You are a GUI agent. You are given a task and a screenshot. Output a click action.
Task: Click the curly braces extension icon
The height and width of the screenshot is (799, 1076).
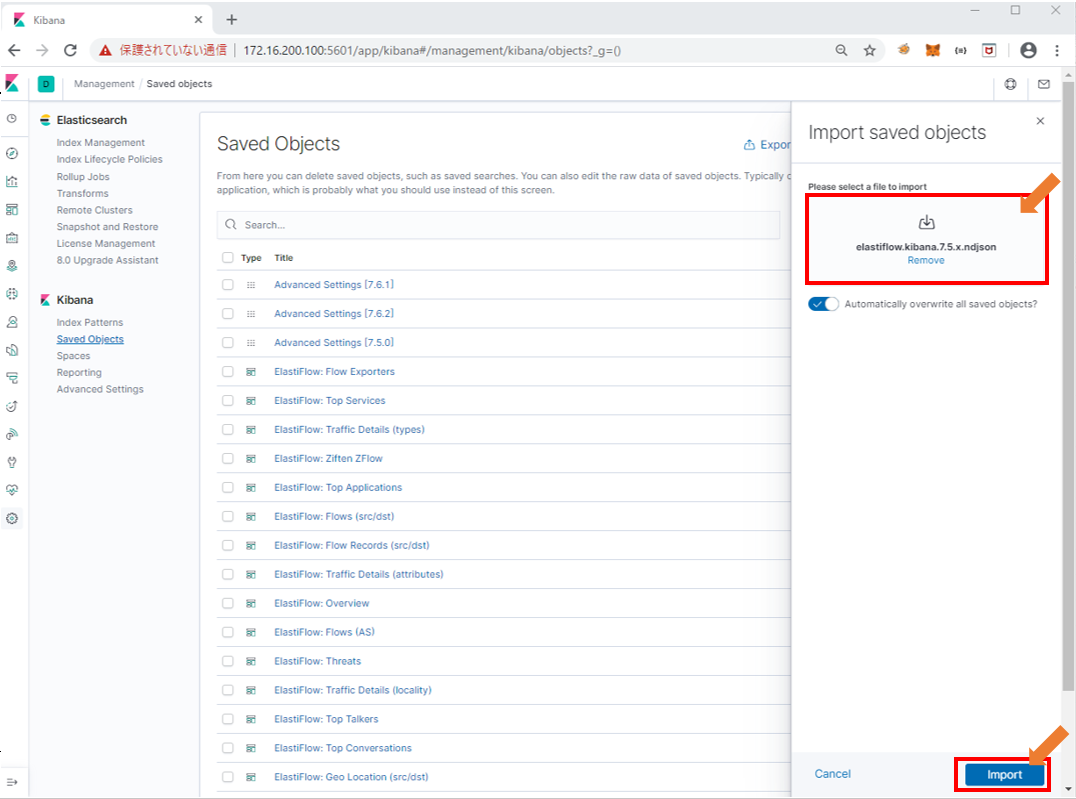(x=961, y=50)
